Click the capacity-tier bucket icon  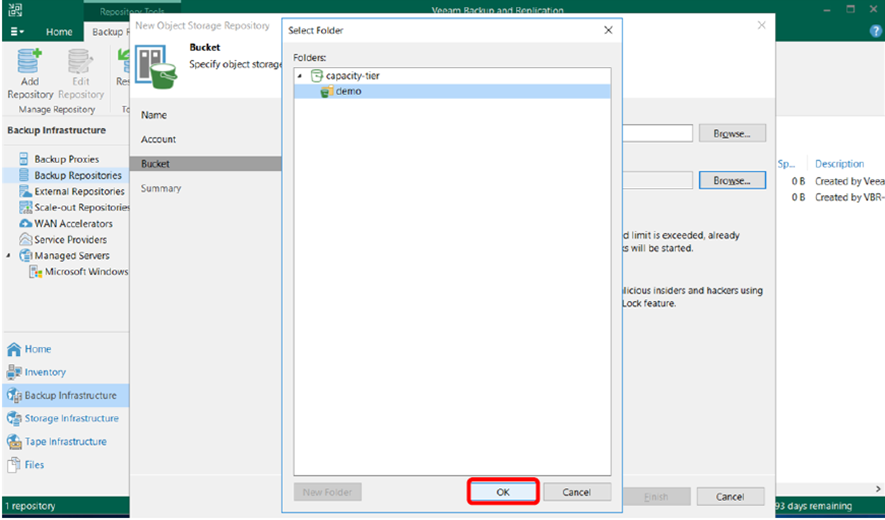[317, 76]
